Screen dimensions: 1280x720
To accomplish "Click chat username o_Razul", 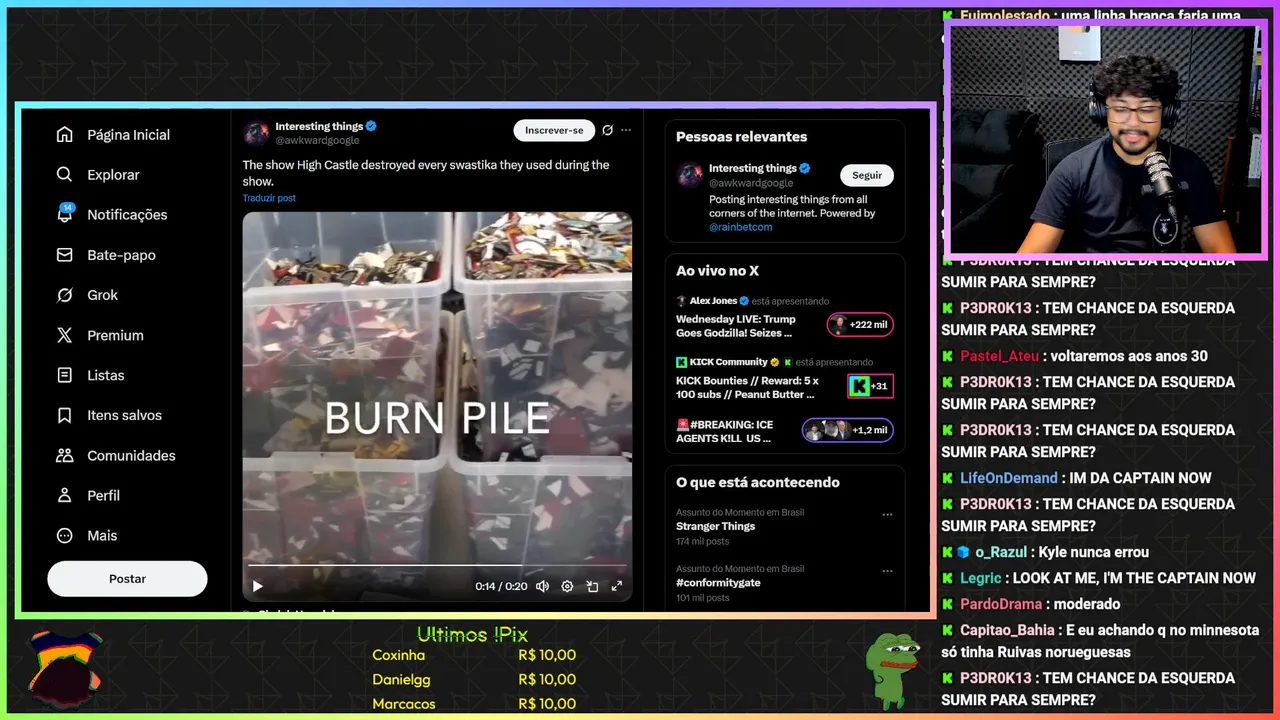I will (x=1001, y=552).
